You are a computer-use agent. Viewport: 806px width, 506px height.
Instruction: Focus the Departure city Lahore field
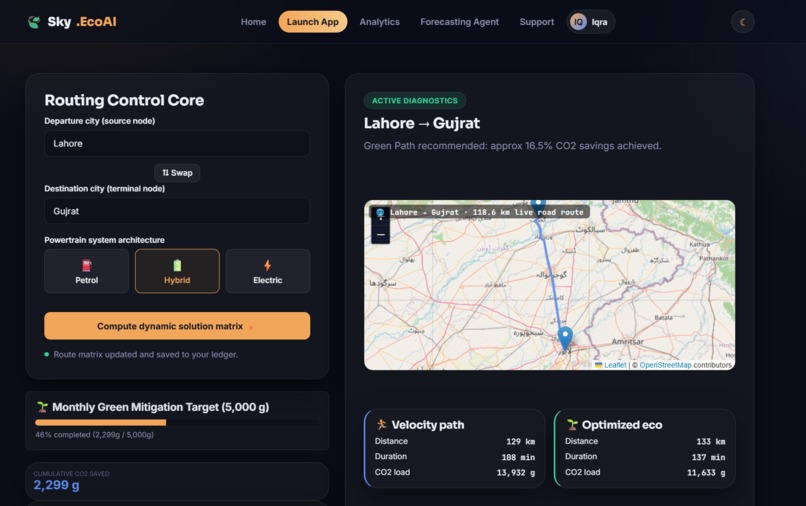[x=177, y=143]
